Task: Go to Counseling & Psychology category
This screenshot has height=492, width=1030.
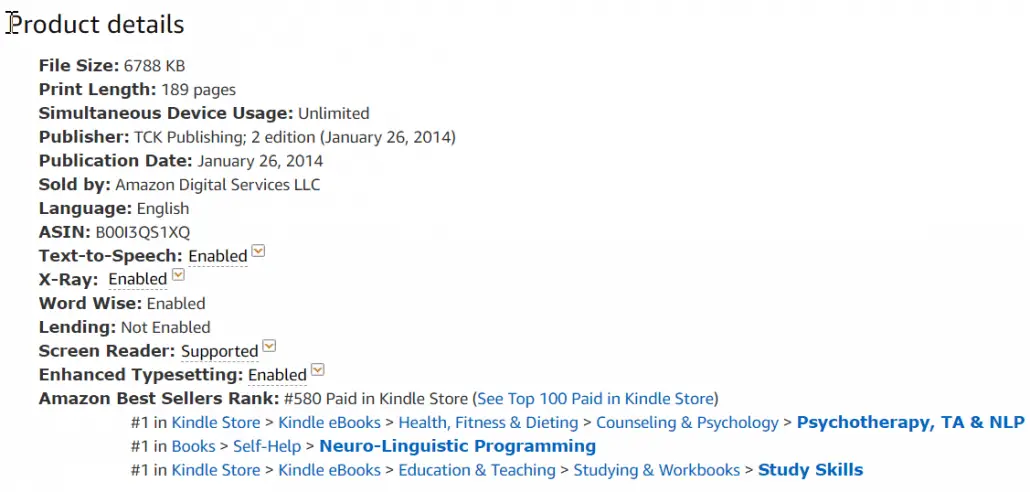Action: 687,422
